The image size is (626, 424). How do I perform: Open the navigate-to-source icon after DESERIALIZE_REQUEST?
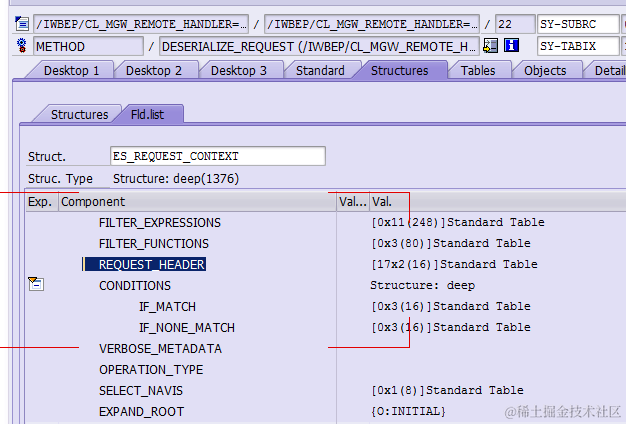coord(490,46)
